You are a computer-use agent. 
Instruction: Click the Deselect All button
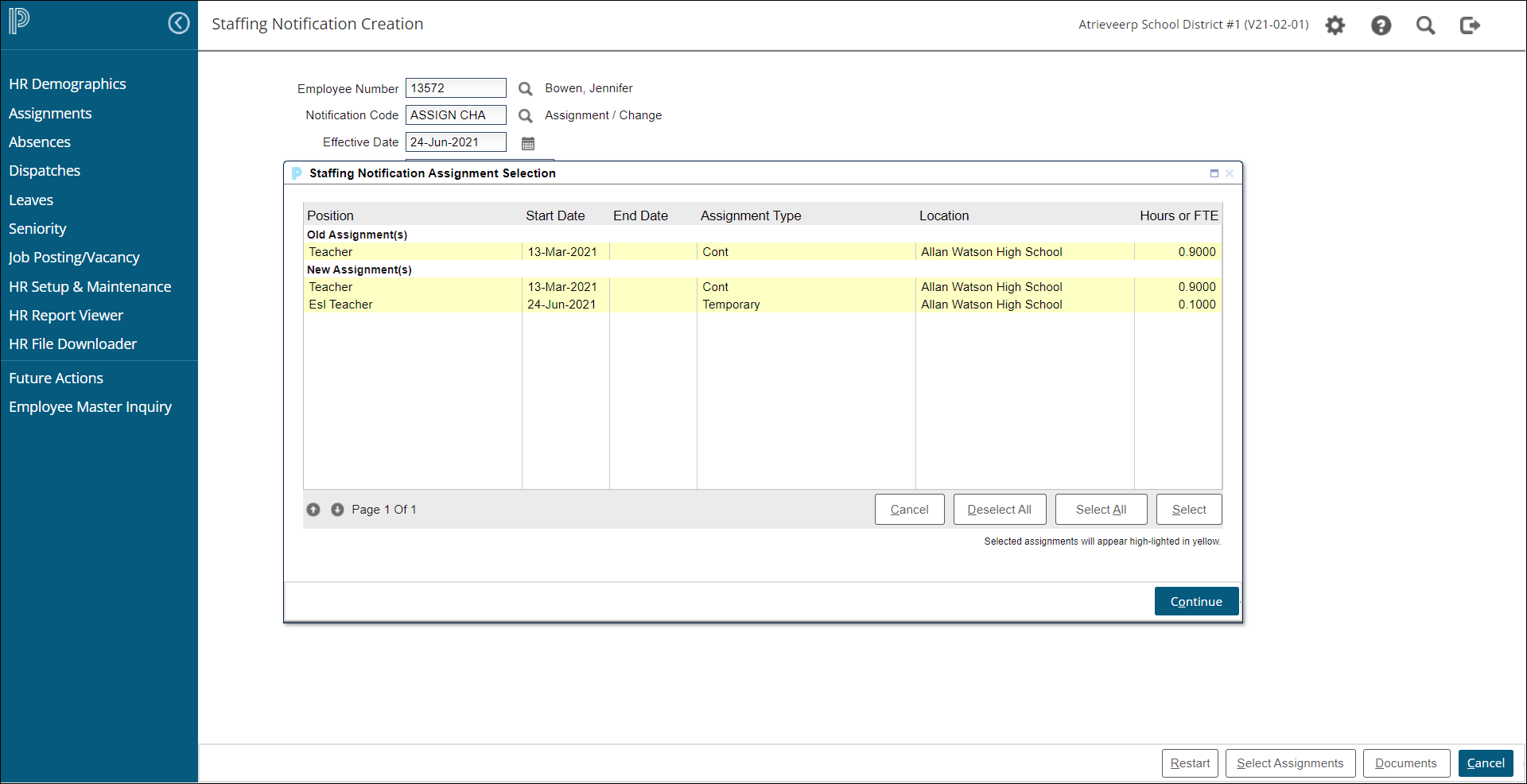[x=999, y=510]
